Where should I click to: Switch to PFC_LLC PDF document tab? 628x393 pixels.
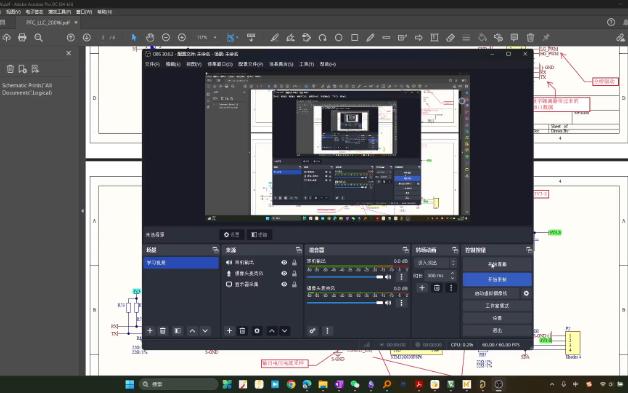48,22
